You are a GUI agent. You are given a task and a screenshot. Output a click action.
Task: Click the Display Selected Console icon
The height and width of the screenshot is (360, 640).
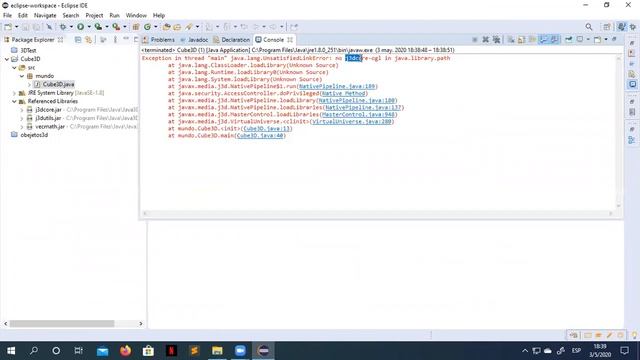580,40
